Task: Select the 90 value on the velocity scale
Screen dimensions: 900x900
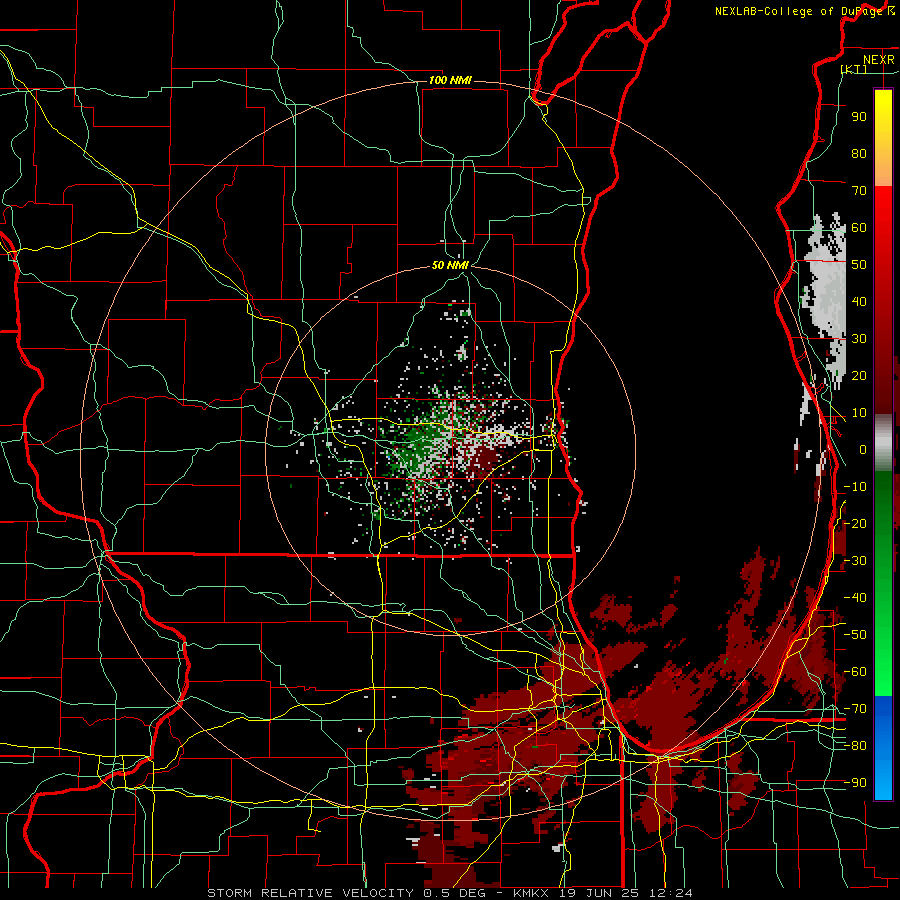Action: (x=859, y=117)
